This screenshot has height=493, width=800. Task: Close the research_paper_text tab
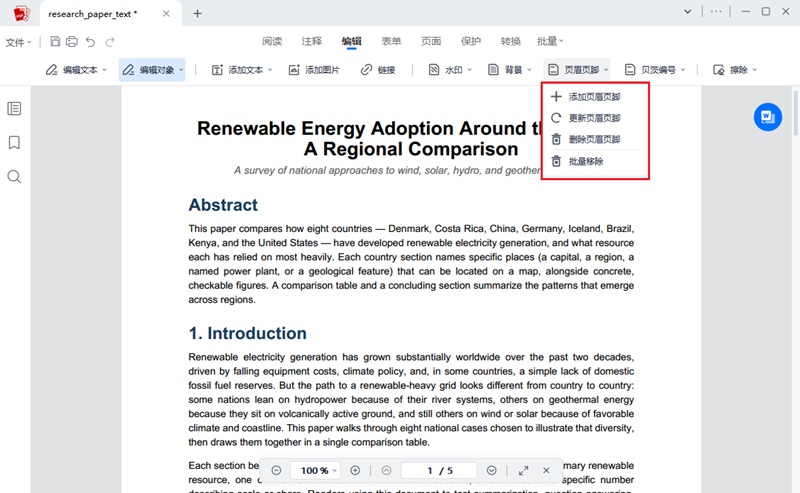pos(166,14)
